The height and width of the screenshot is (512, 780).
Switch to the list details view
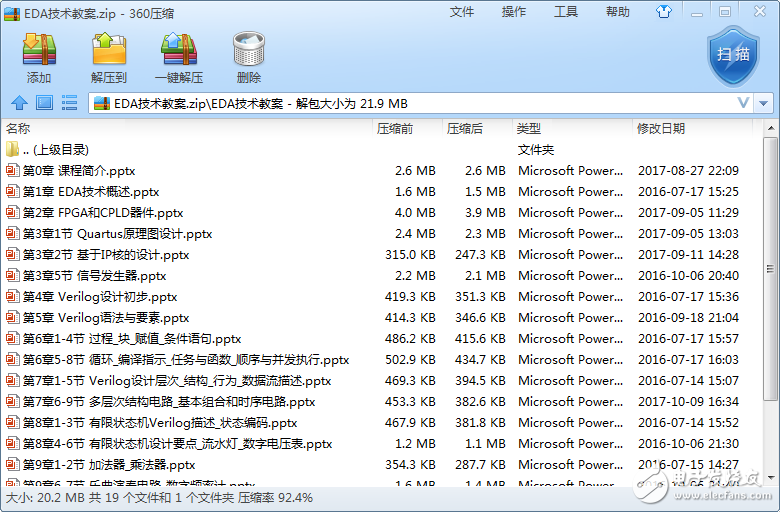[69, 103]
